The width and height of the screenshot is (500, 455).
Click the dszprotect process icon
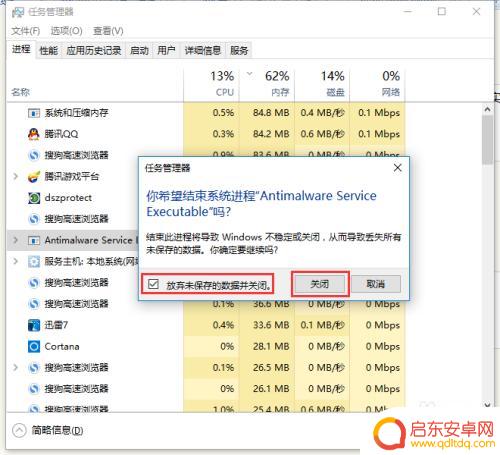coord(34,198)
